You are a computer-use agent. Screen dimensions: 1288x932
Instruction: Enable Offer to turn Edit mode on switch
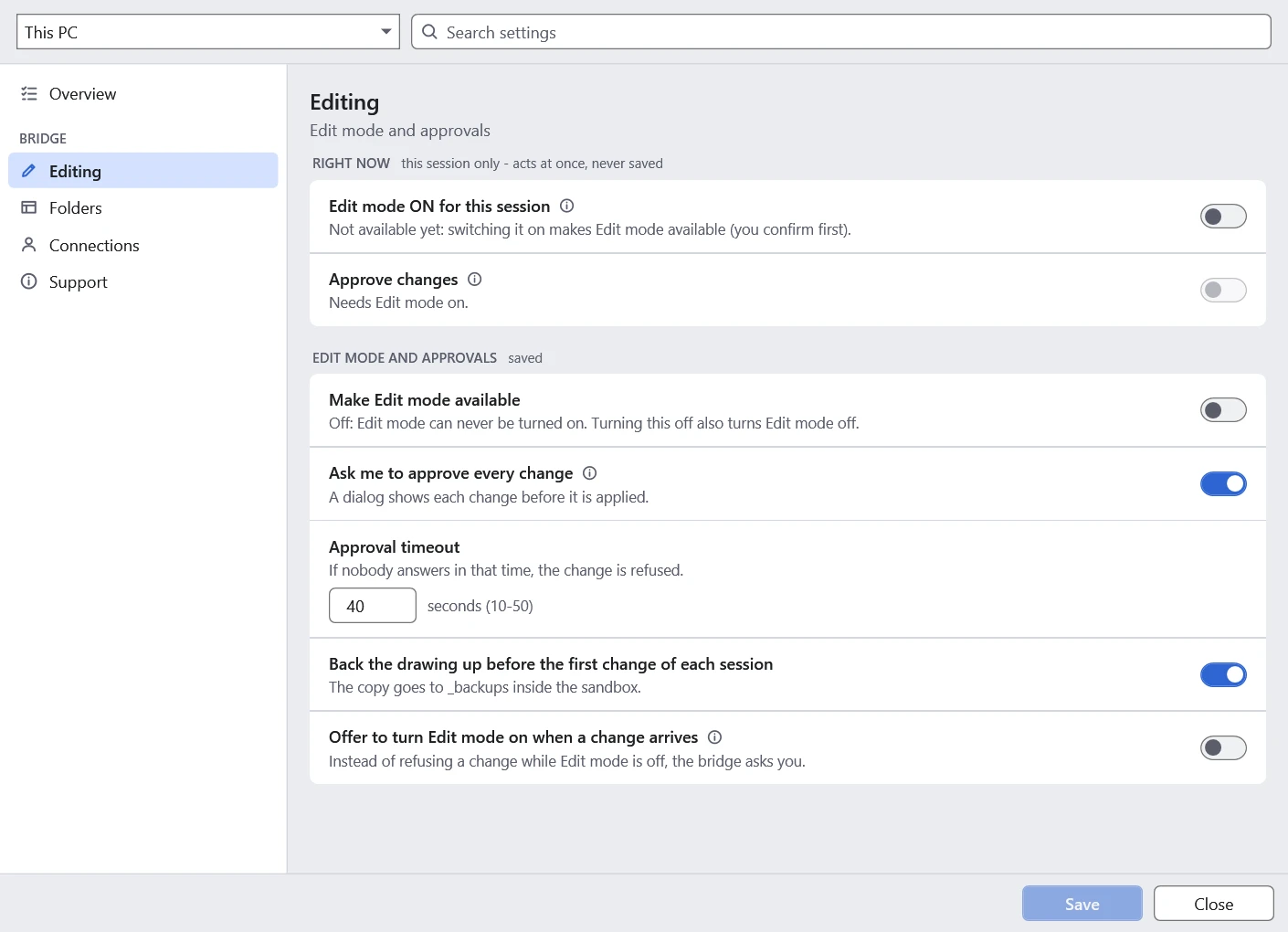click(1223, 747)
